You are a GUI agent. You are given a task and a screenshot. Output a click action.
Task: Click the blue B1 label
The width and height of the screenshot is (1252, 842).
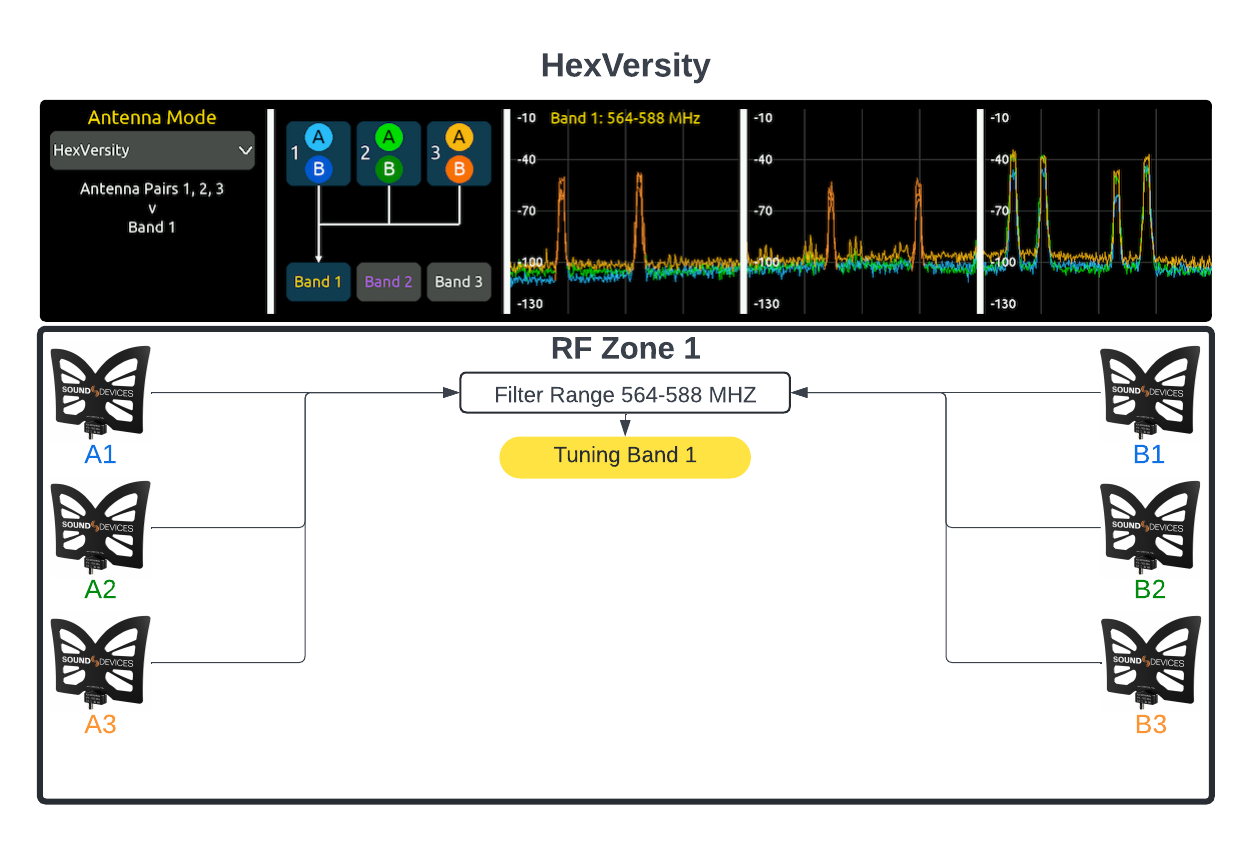pos(1150,454)
